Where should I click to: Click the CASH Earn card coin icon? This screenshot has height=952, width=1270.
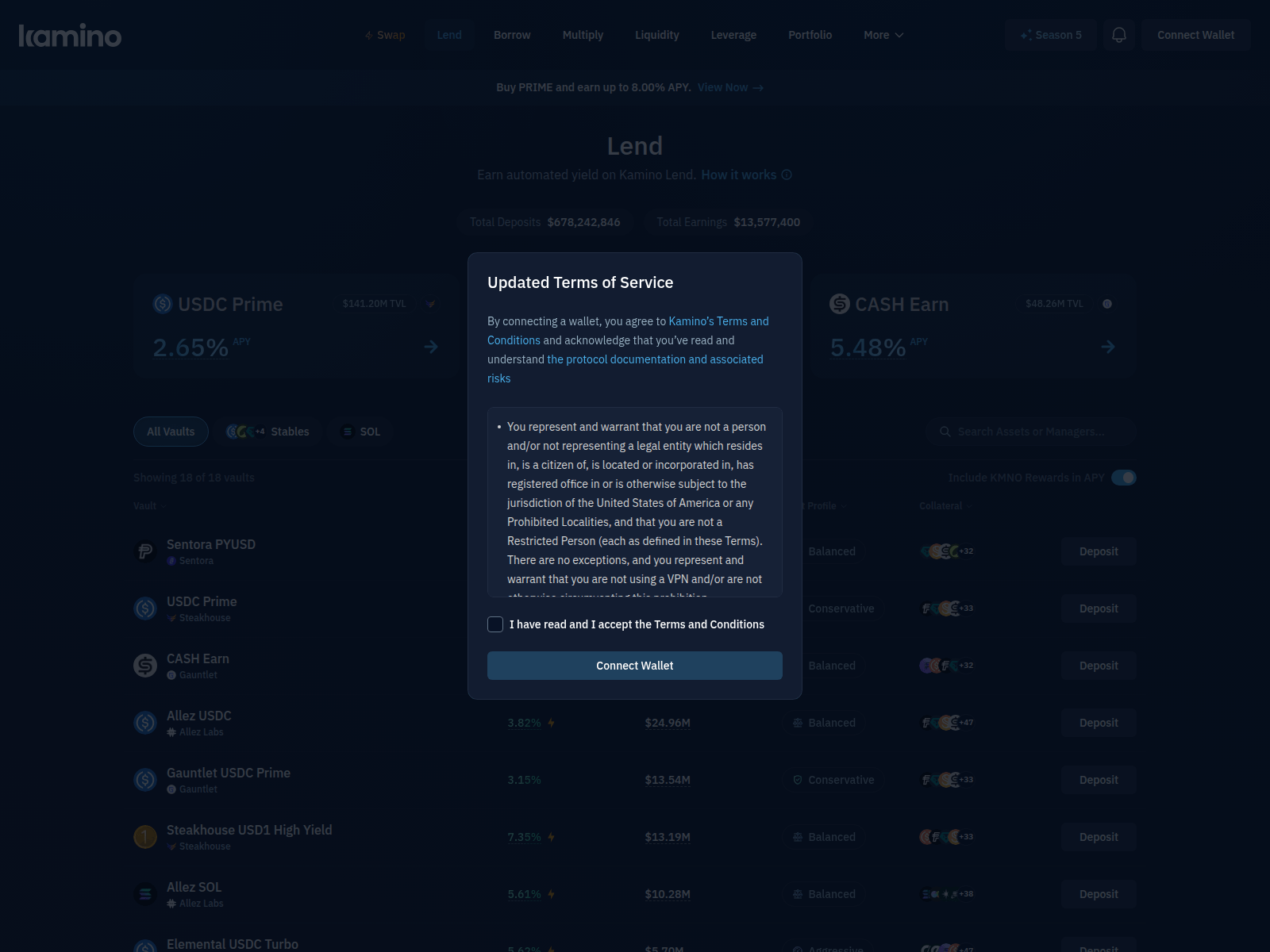[840, 304]
